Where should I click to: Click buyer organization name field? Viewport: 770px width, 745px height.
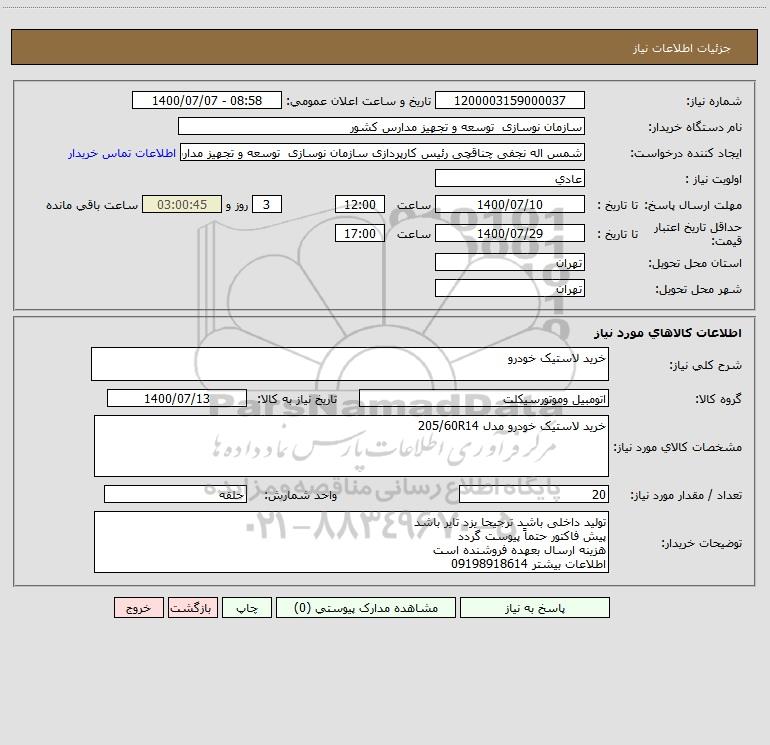coord(381,126)
